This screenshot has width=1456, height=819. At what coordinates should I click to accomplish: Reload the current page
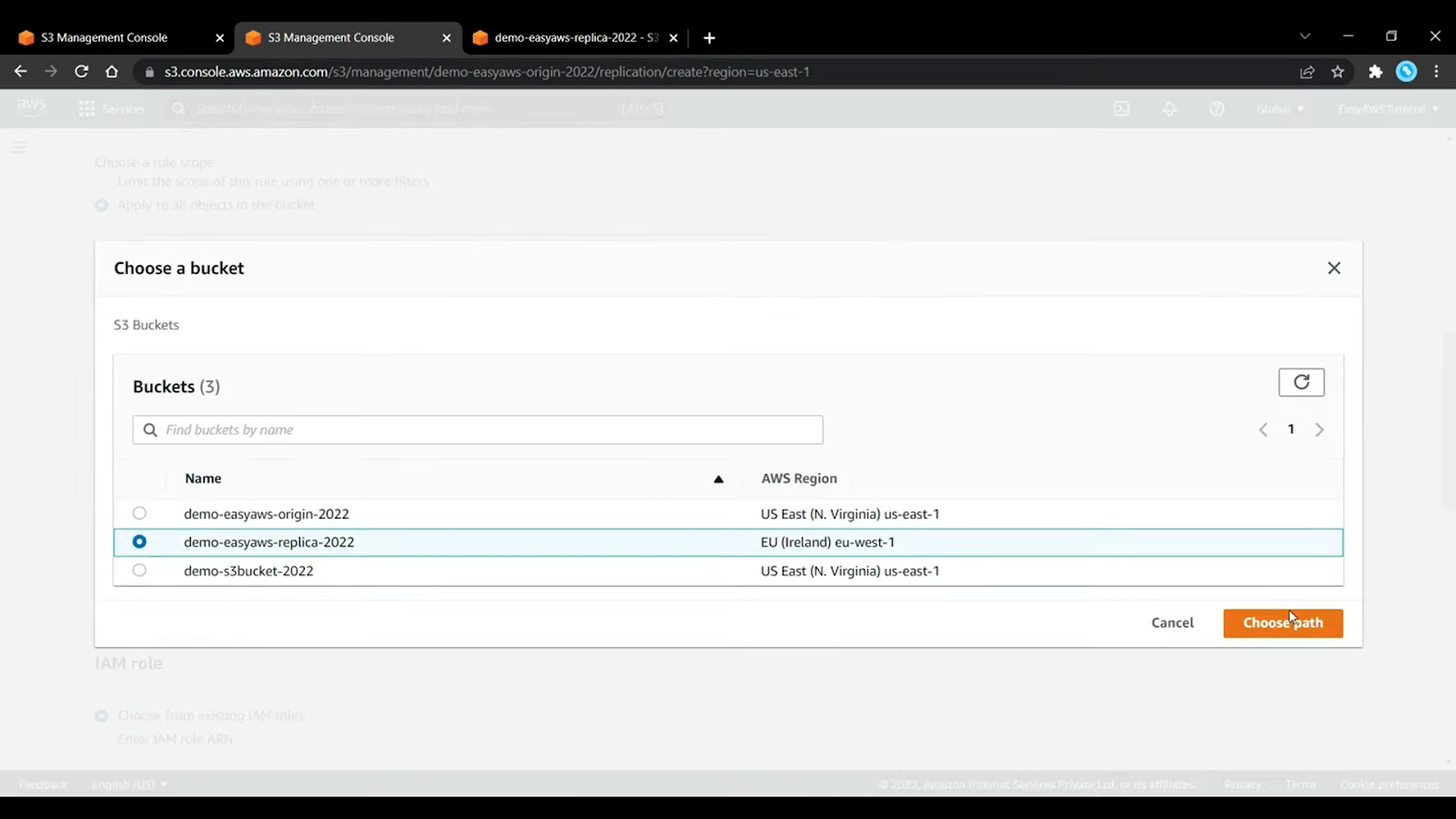[x=81, y=72]
